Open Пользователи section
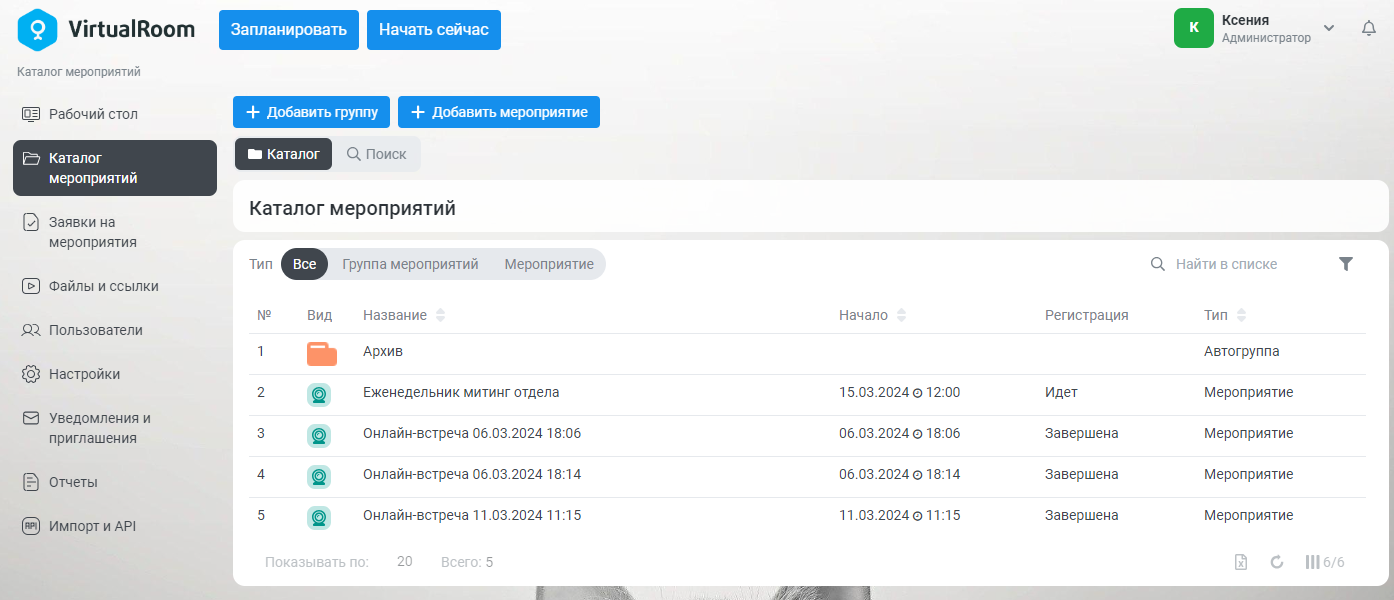This screenshot has height=600, width=1394. tap(115, 330)
